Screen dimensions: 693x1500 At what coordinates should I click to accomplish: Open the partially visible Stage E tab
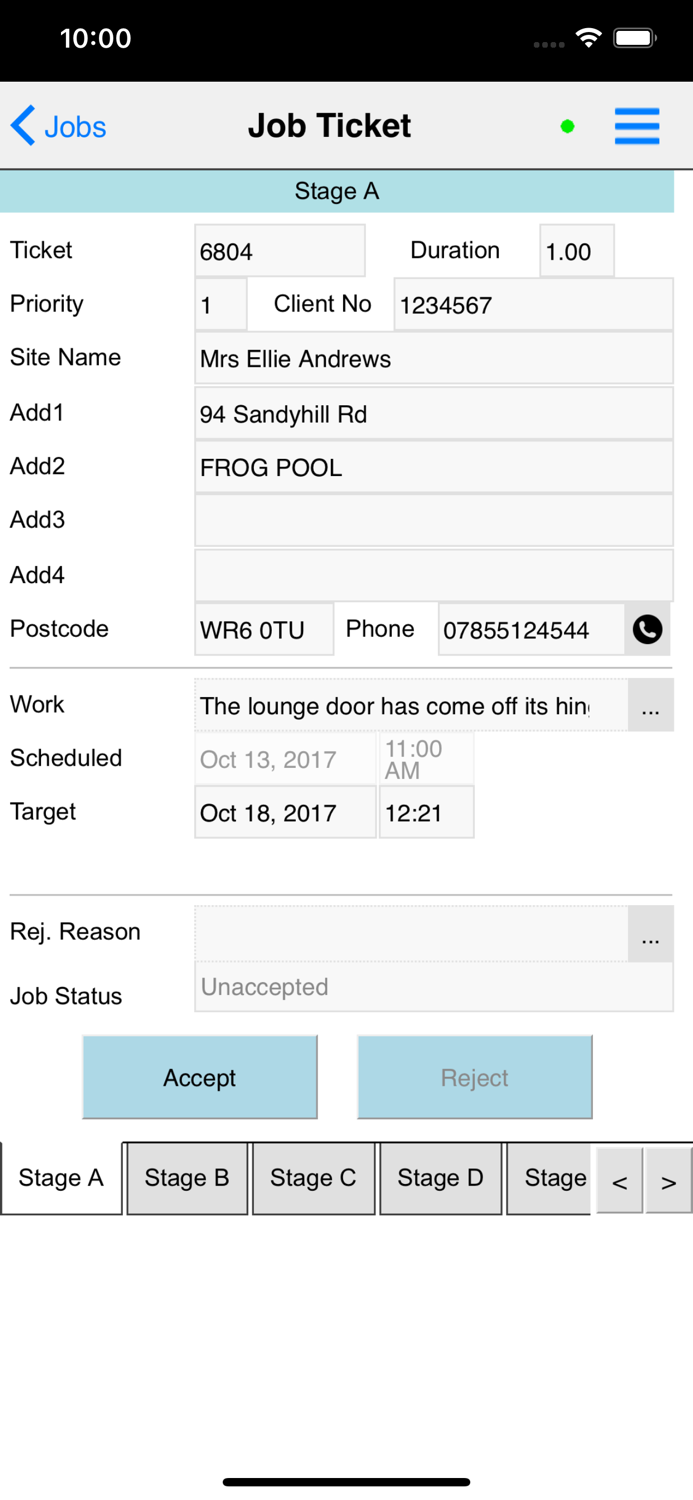coord(551,1178)
